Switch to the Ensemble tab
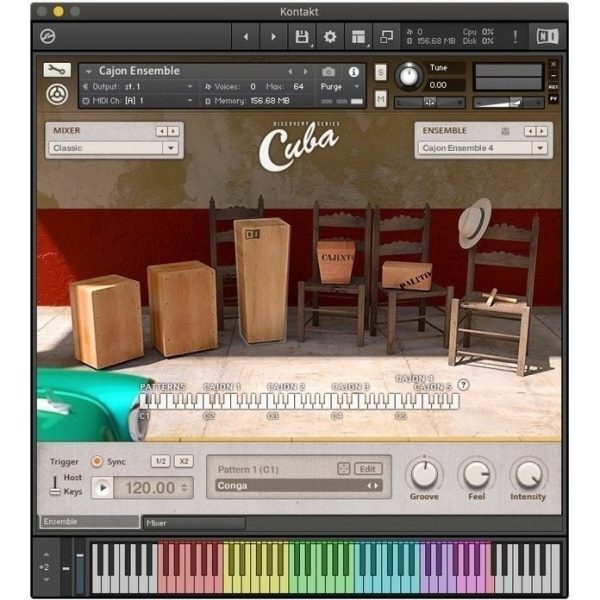The width and height of the screenshot is (600, 600). click(x=90, y=522)
